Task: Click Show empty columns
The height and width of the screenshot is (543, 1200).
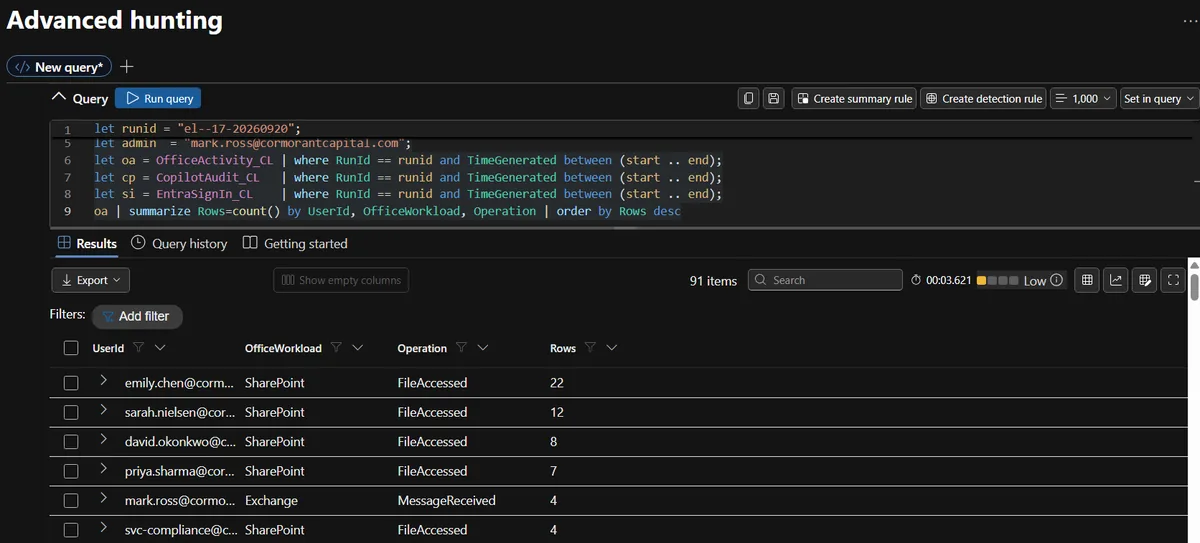Action: tap(341, 280)
